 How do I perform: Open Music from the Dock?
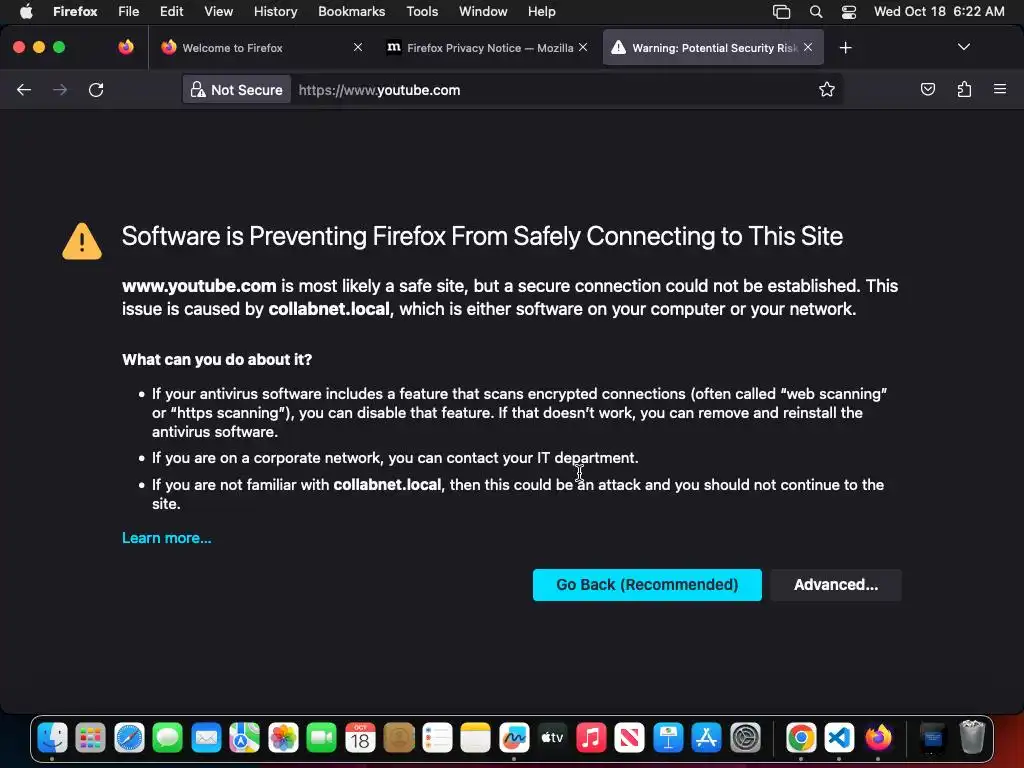point(591,739)
